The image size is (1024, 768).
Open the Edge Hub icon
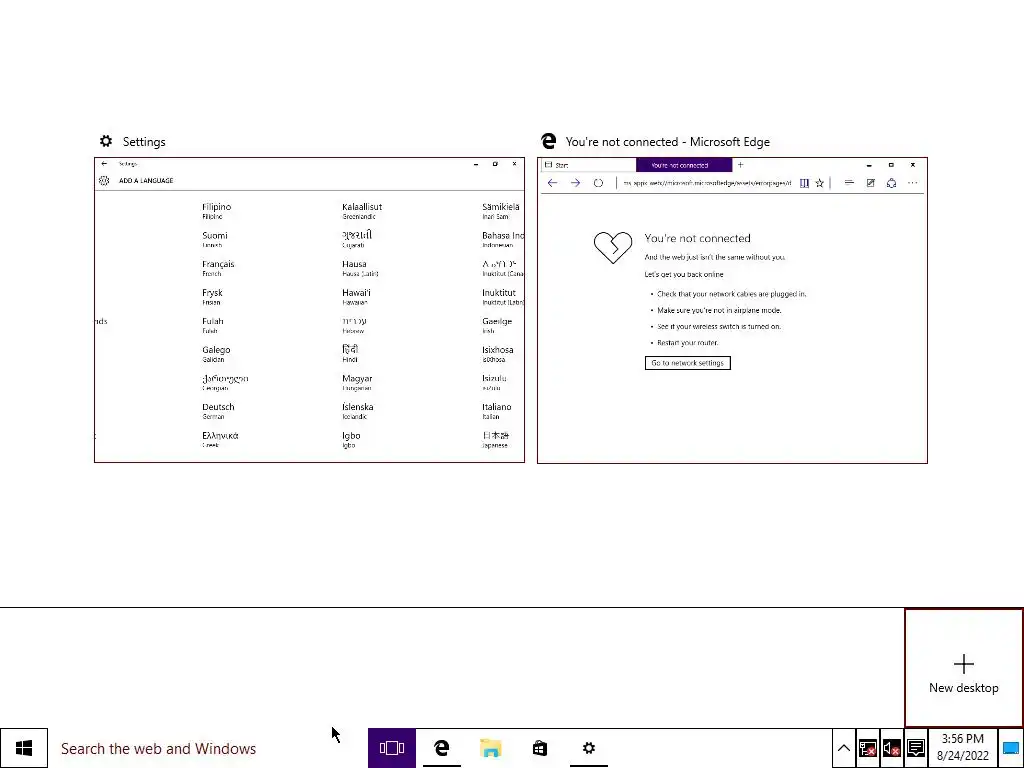click(849, 184)
